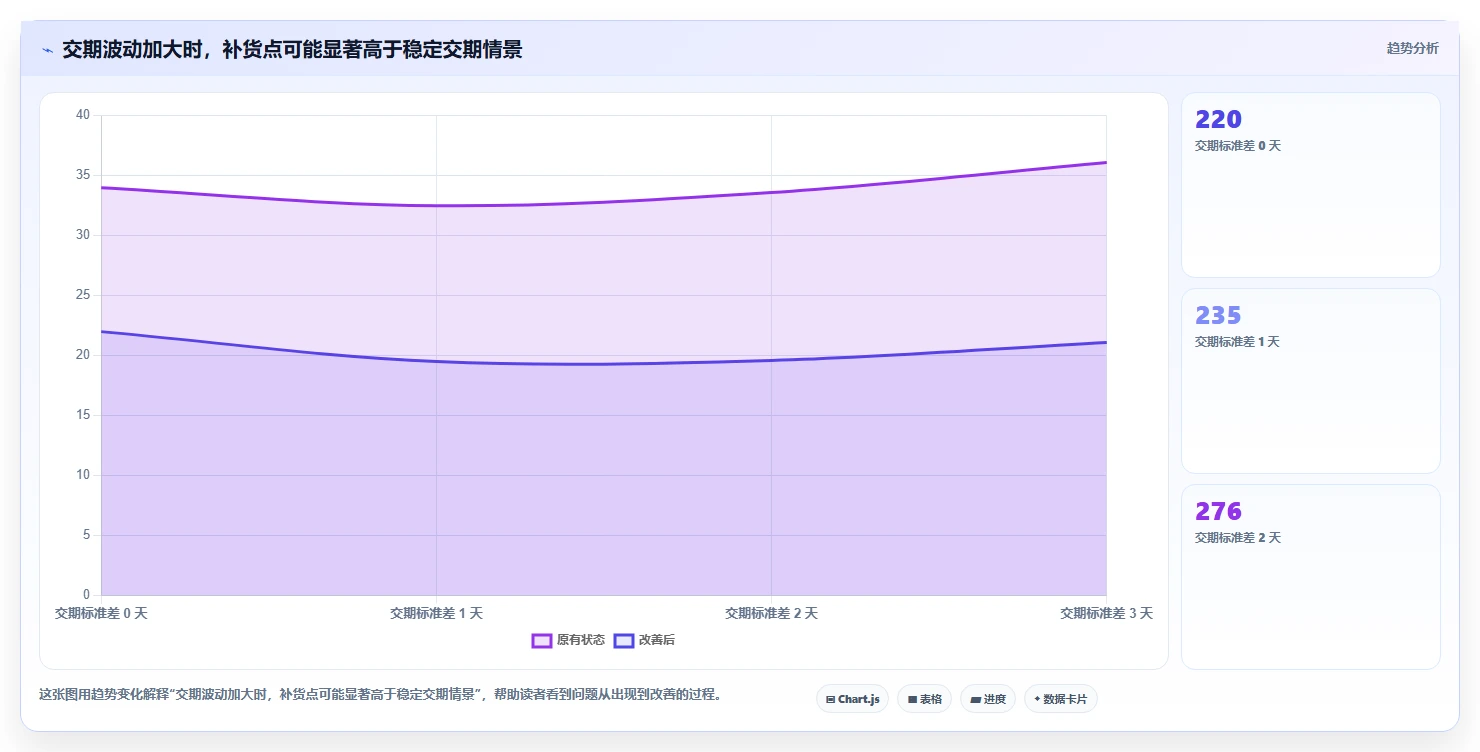The width and height of the screenshot is (1480, 752).
Task: Click the y-axis value 40
Action: pyautogui.click(x=83, y=115)
